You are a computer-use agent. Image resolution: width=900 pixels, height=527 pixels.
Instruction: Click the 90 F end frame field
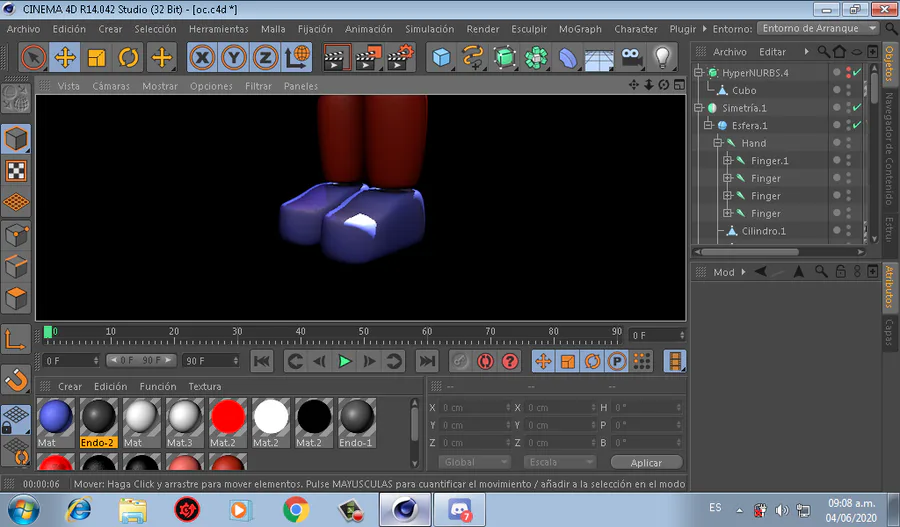(211, 361)
